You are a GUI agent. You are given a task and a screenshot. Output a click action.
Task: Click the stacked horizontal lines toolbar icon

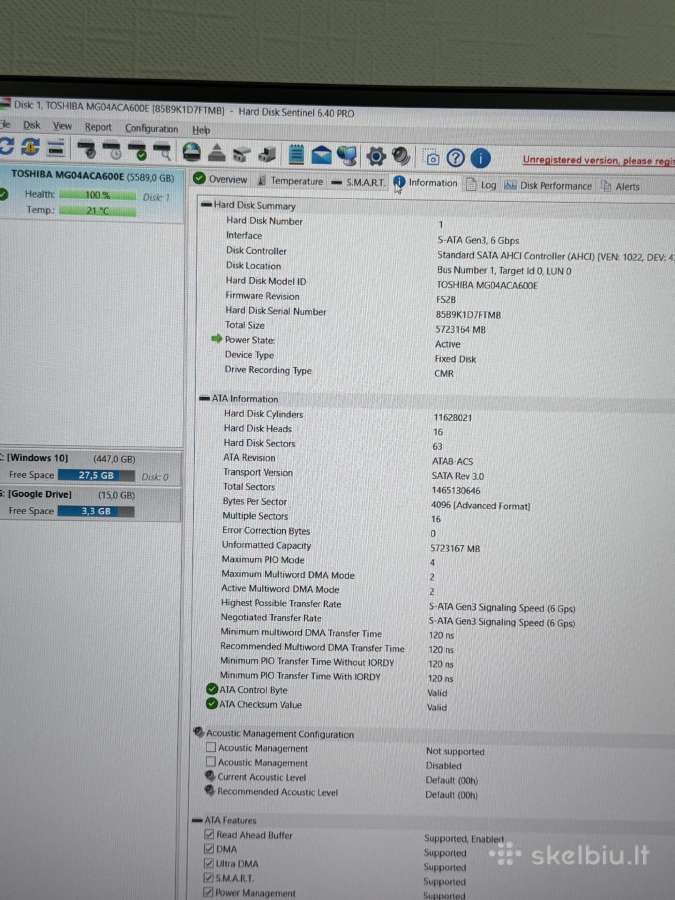[x=56, y=148]
